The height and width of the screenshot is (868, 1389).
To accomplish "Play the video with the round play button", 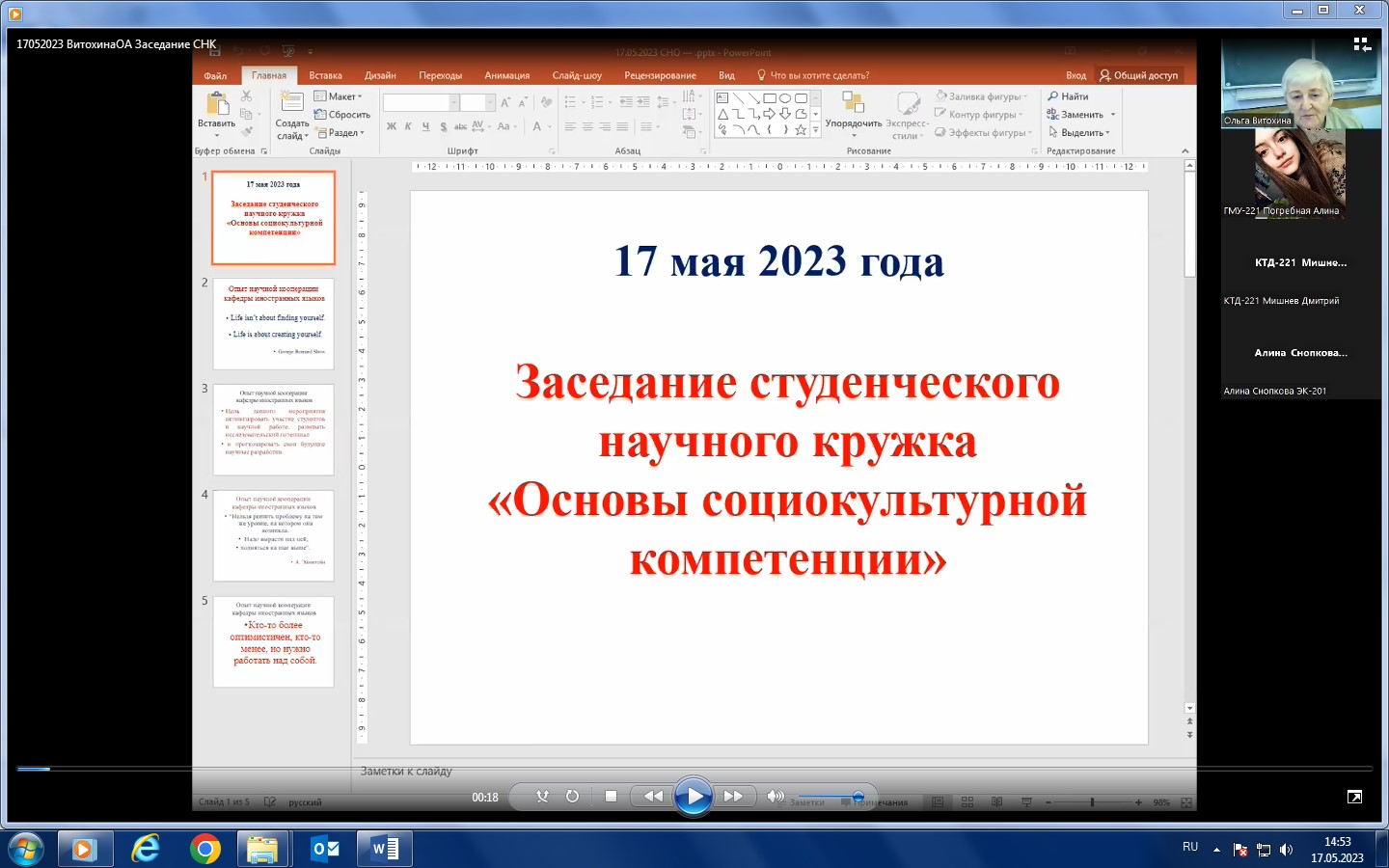I will 693,797.
